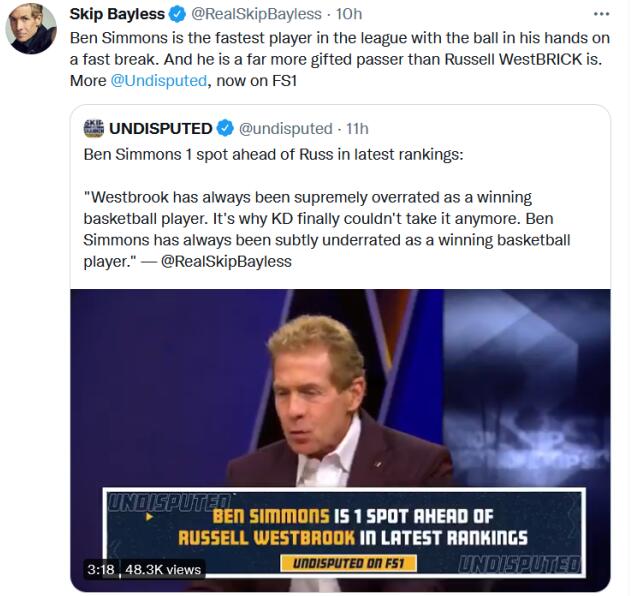Click the 48.3K views counter
The width and height of the screenshot is (631, 596).
pyautogui.click(x=163, y=569)
